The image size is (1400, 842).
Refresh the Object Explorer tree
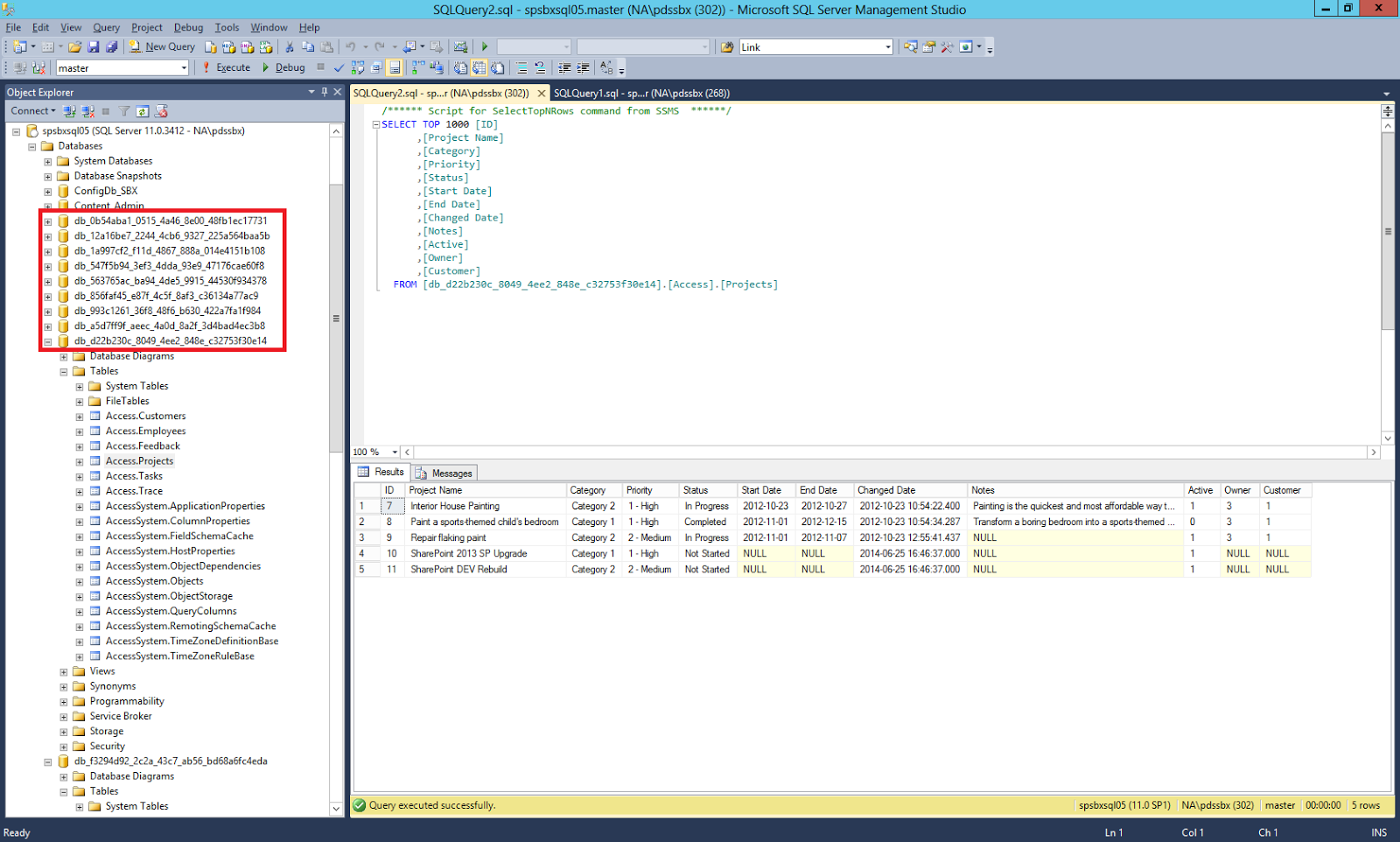tap(143, 111)
